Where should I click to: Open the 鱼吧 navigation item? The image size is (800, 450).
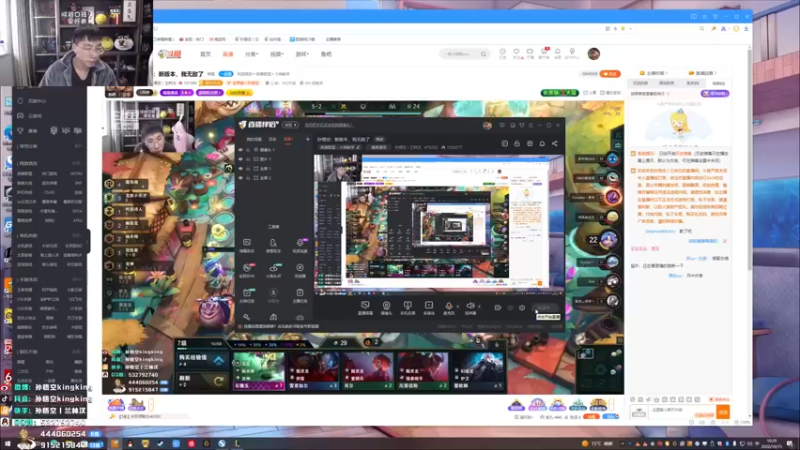point(326,54)
